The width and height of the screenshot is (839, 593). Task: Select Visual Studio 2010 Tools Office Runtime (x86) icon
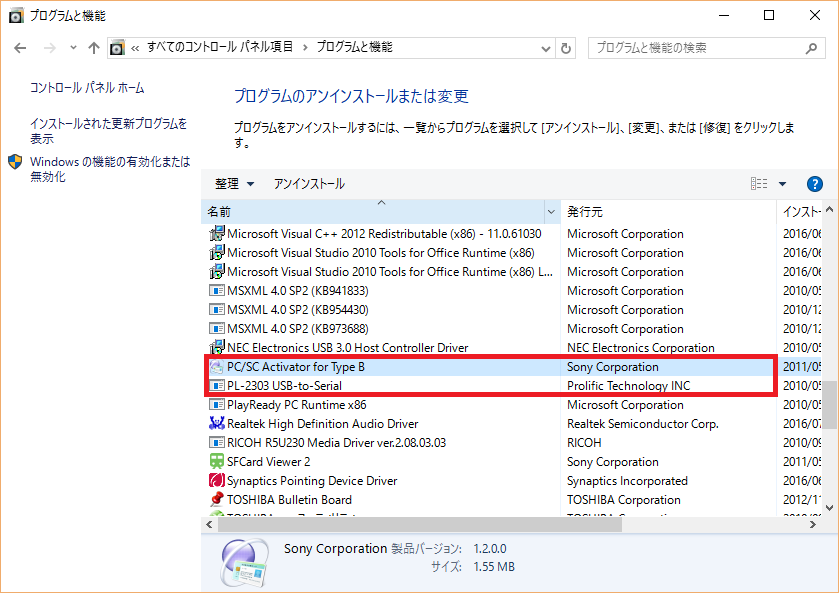[x=217, y=253]
